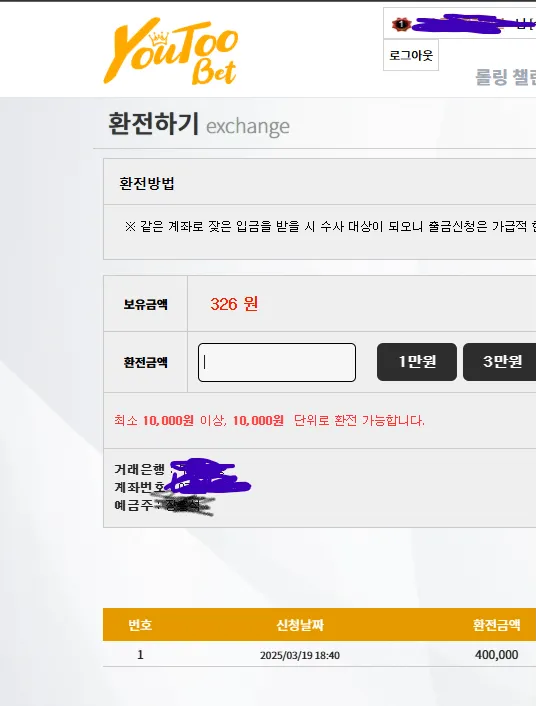
Task: Click the red minimum 10,000원 notice text
Action: tap(269, 421)
